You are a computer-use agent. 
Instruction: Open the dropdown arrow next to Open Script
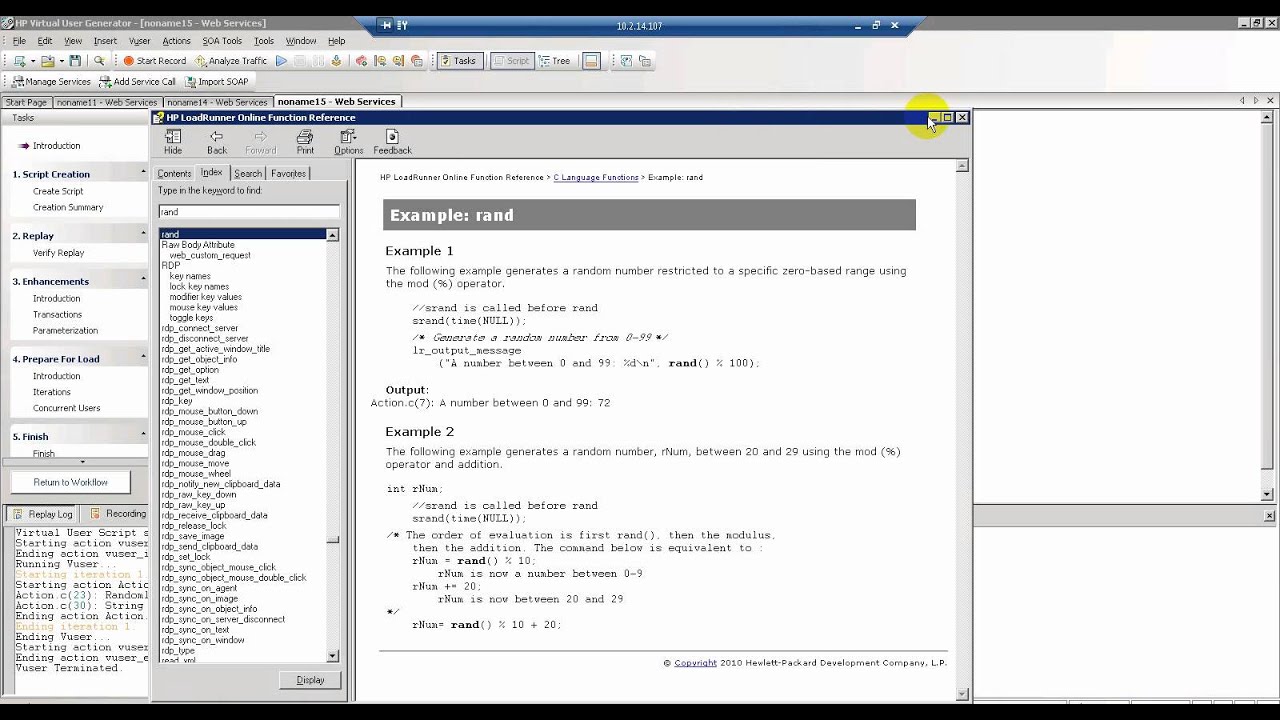(61, 61)
